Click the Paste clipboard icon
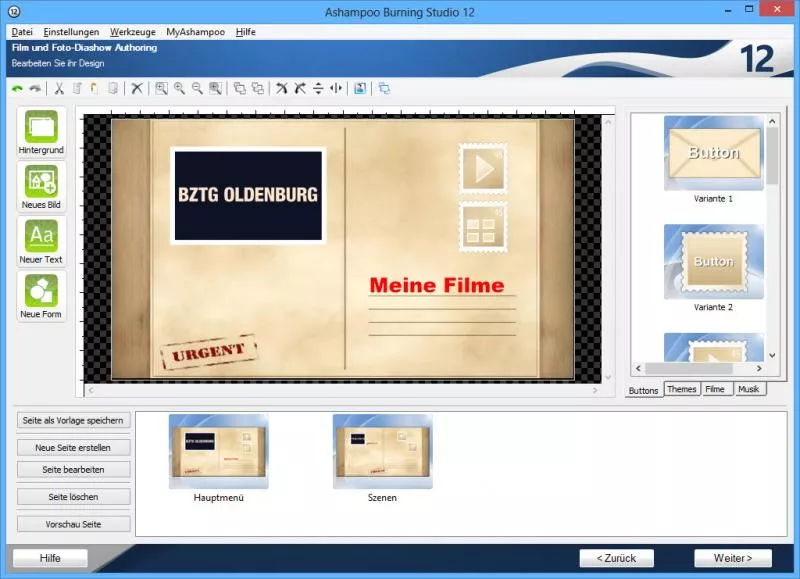800x579 pixels. click(94, 89)
